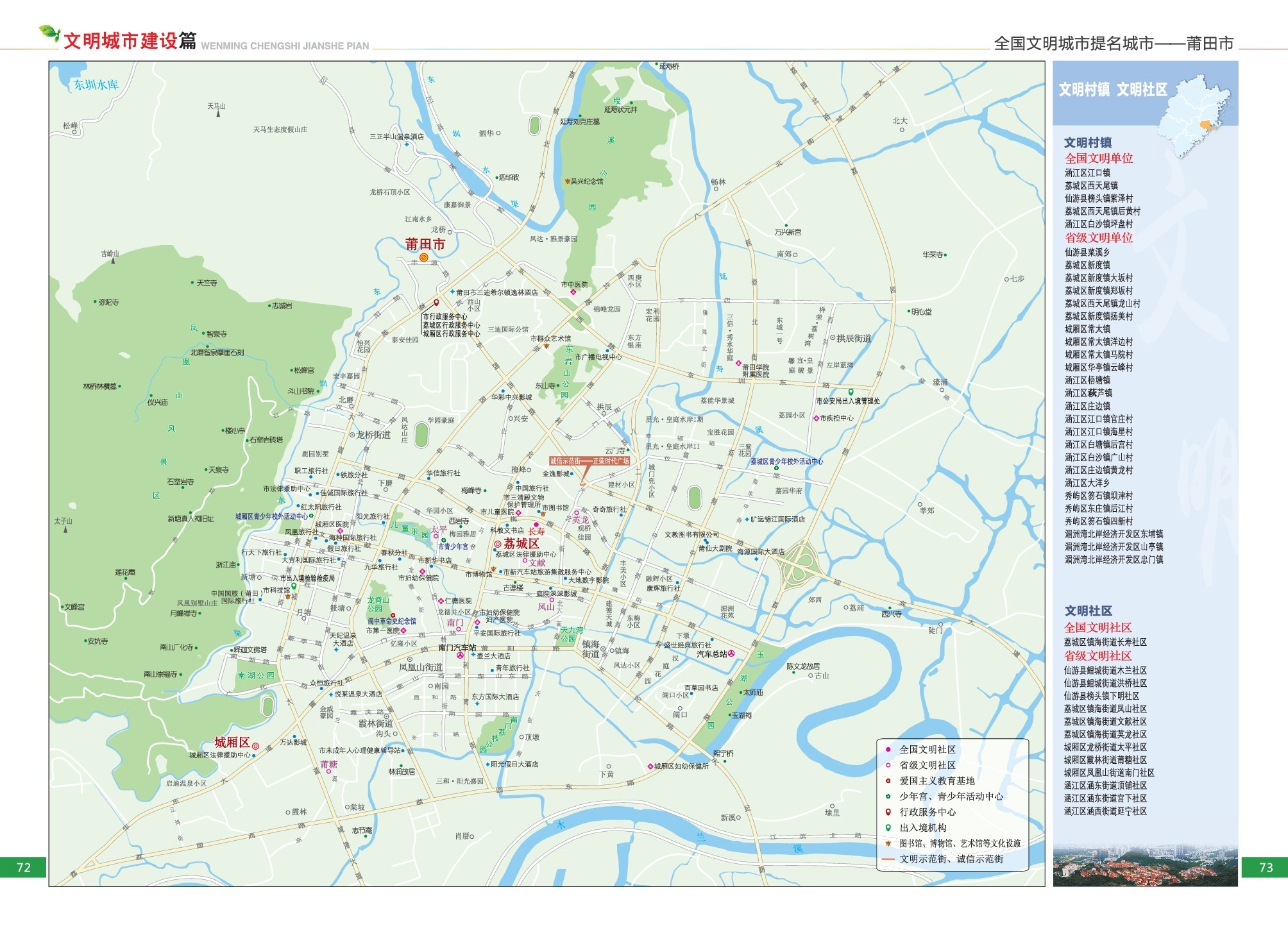Image resolution: width=1288 pixels, height=928 pixels.
Task: Click the 东圳水库 reservoir label
Action: [x=96, y=85]
